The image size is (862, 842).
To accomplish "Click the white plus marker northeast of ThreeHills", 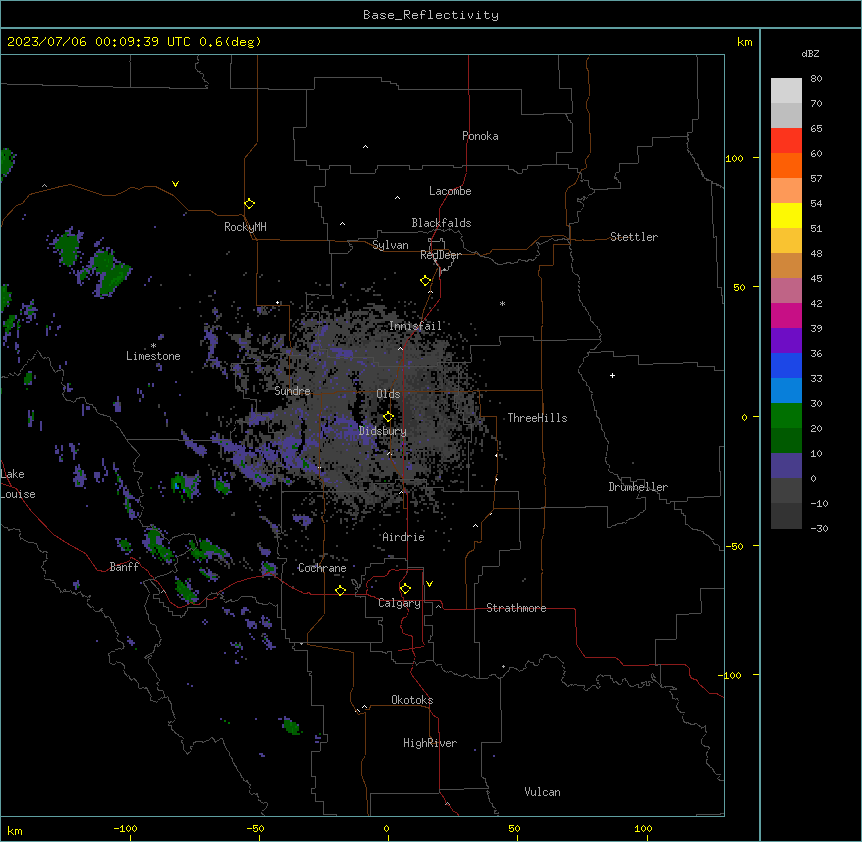I will click(x=612, y=375).
